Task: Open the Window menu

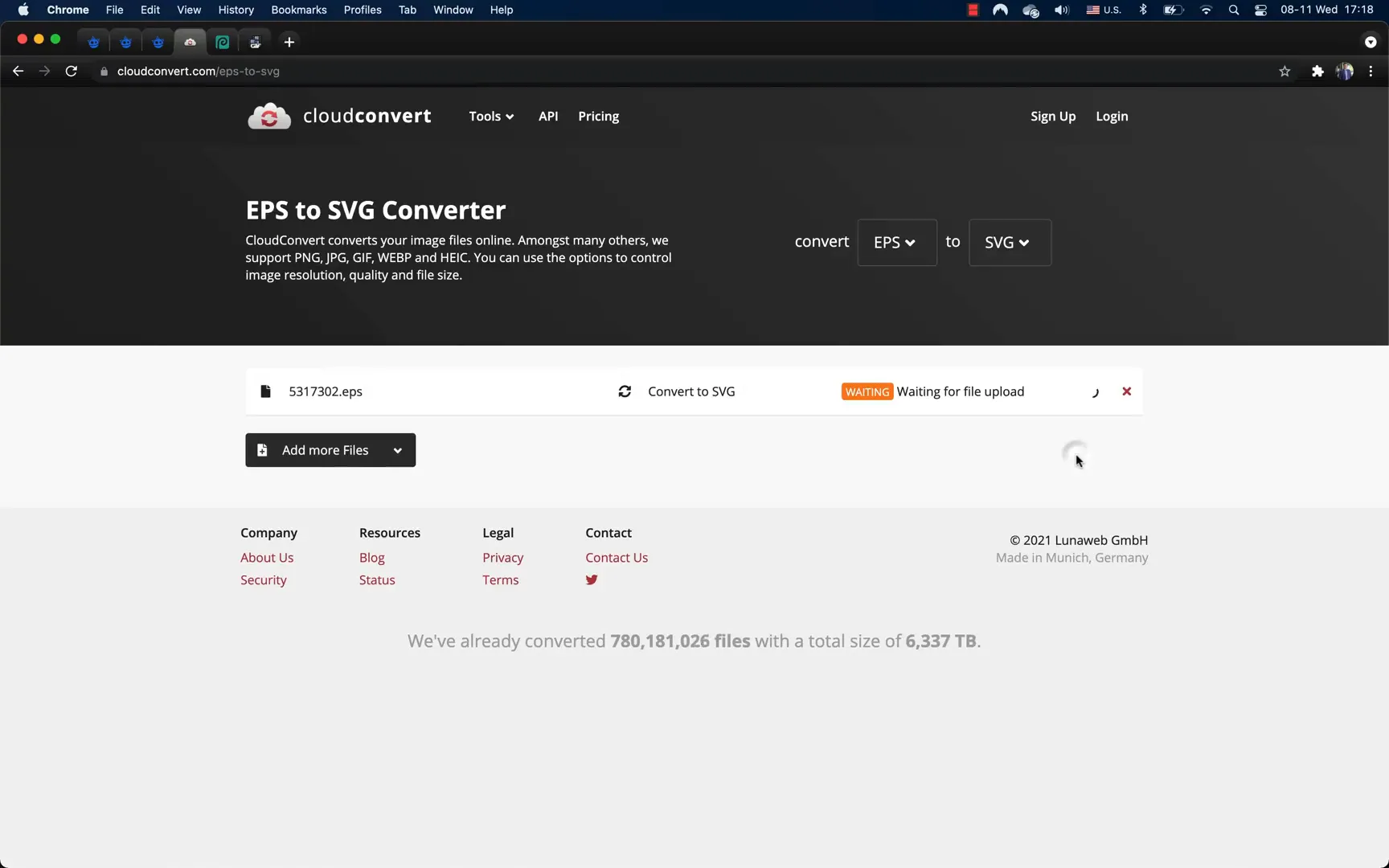Action: (x=453, y=10)
